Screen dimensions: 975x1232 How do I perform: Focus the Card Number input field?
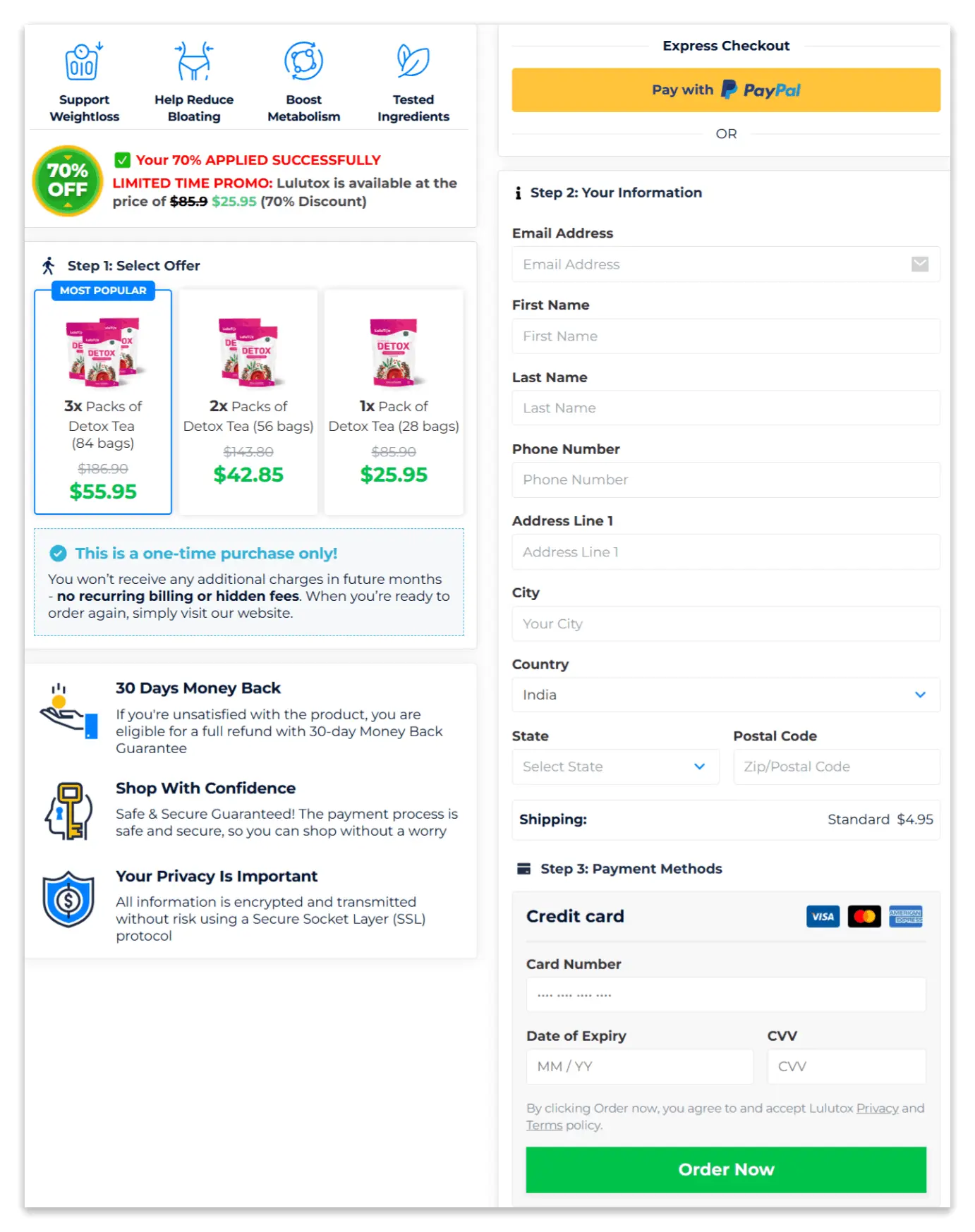(x=725, y=994)
